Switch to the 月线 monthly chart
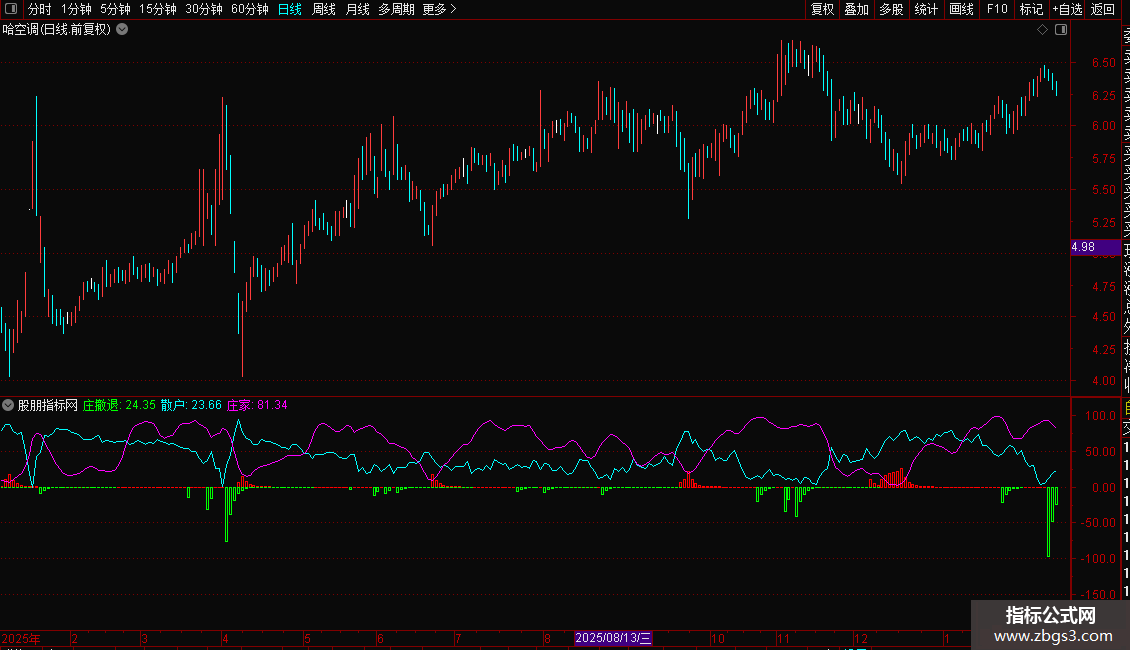1130x650 pixels. click(357, 9)
